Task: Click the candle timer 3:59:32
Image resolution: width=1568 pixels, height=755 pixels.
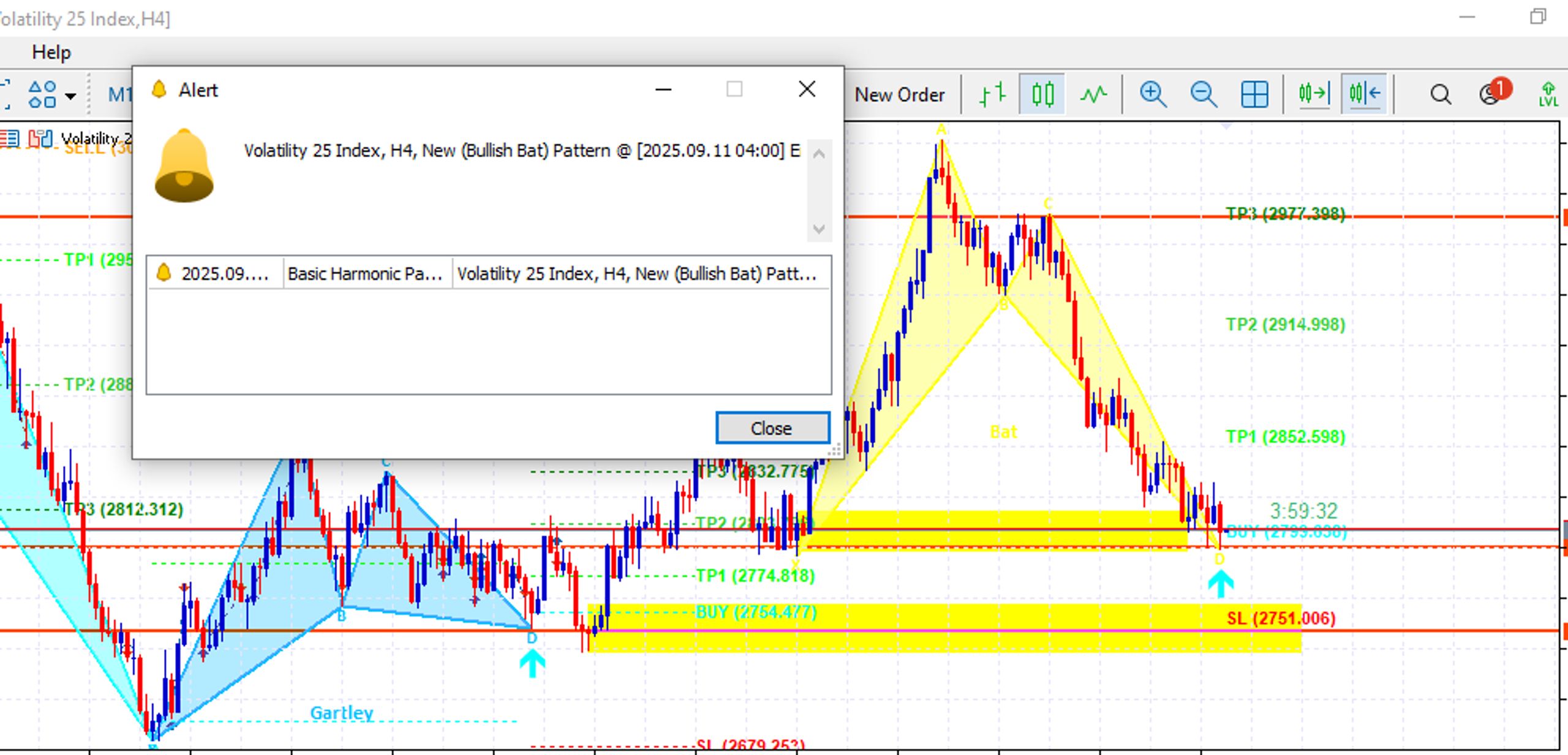Action: click(x=1303, y=510)
